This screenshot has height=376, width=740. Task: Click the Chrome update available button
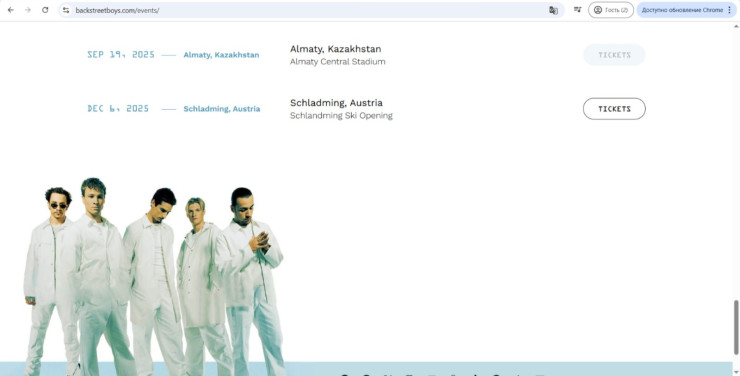[x=682, y=10]
